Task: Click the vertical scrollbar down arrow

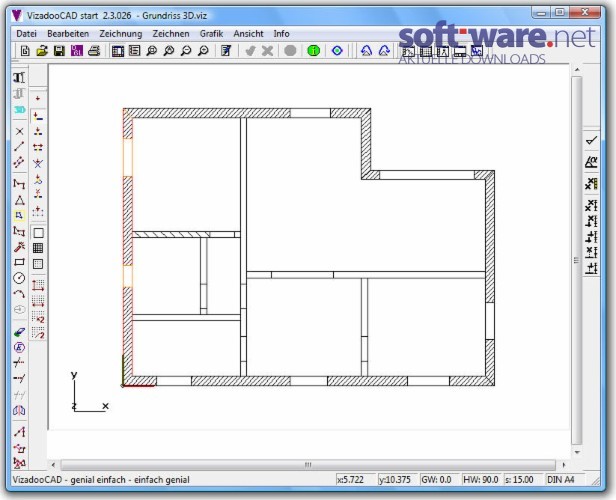Action: click(577, 452)
